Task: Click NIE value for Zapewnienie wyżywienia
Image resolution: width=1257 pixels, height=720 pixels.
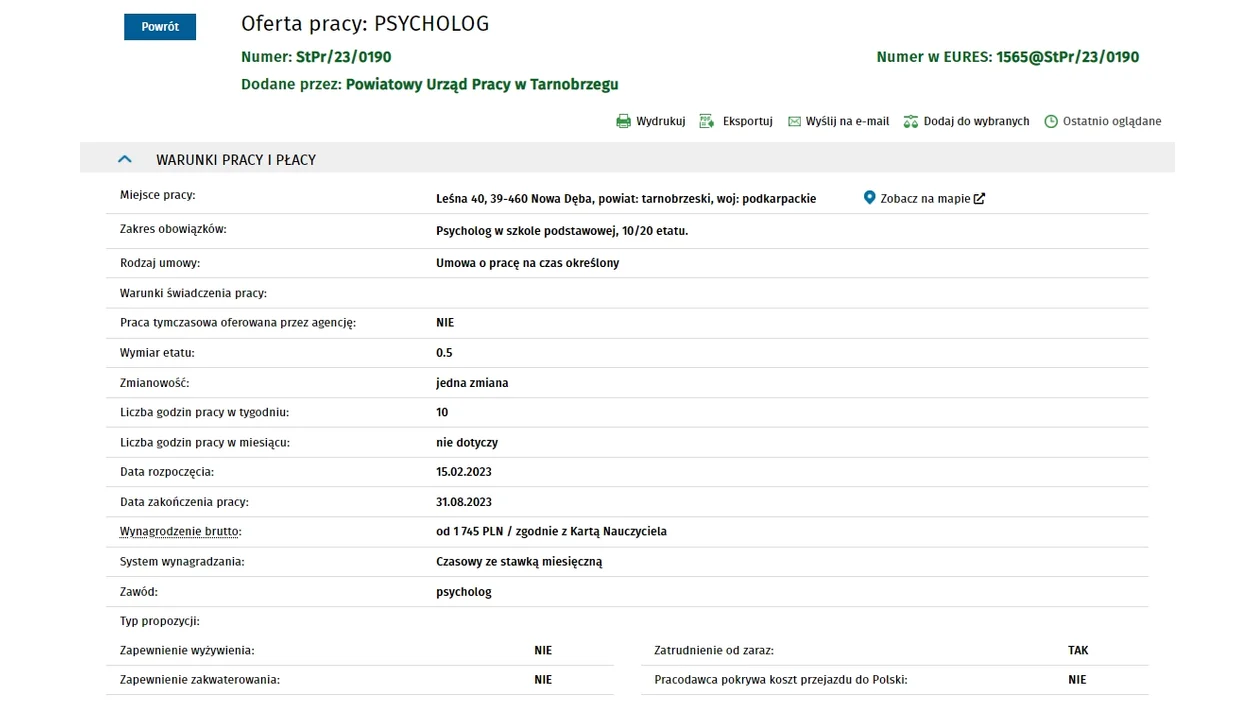Action: coord(543,651)
